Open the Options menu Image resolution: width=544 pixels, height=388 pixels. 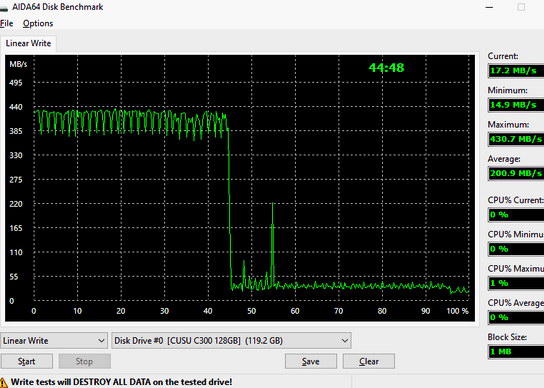tap(38, 23)
